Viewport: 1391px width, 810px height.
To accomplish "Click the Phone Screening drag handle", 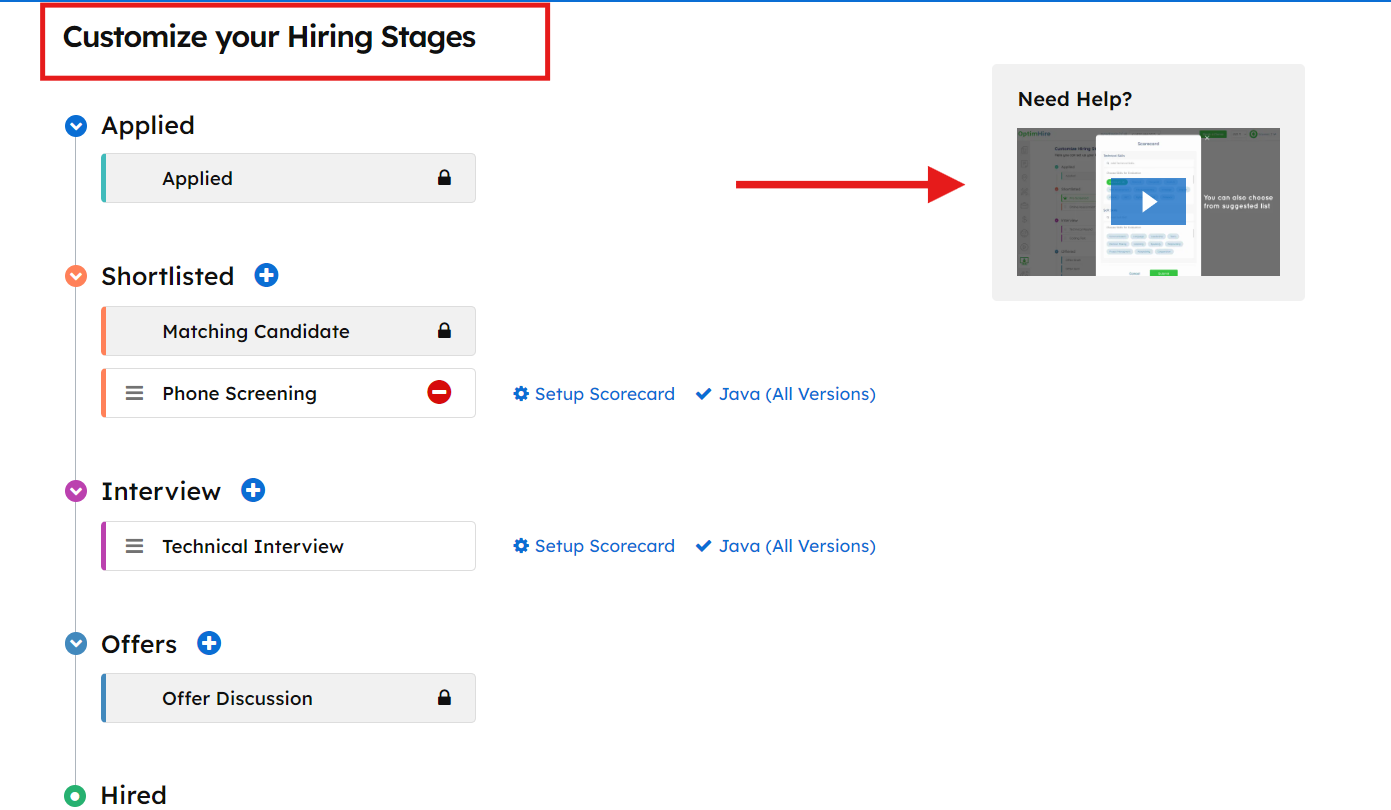I will coord(134,393).
